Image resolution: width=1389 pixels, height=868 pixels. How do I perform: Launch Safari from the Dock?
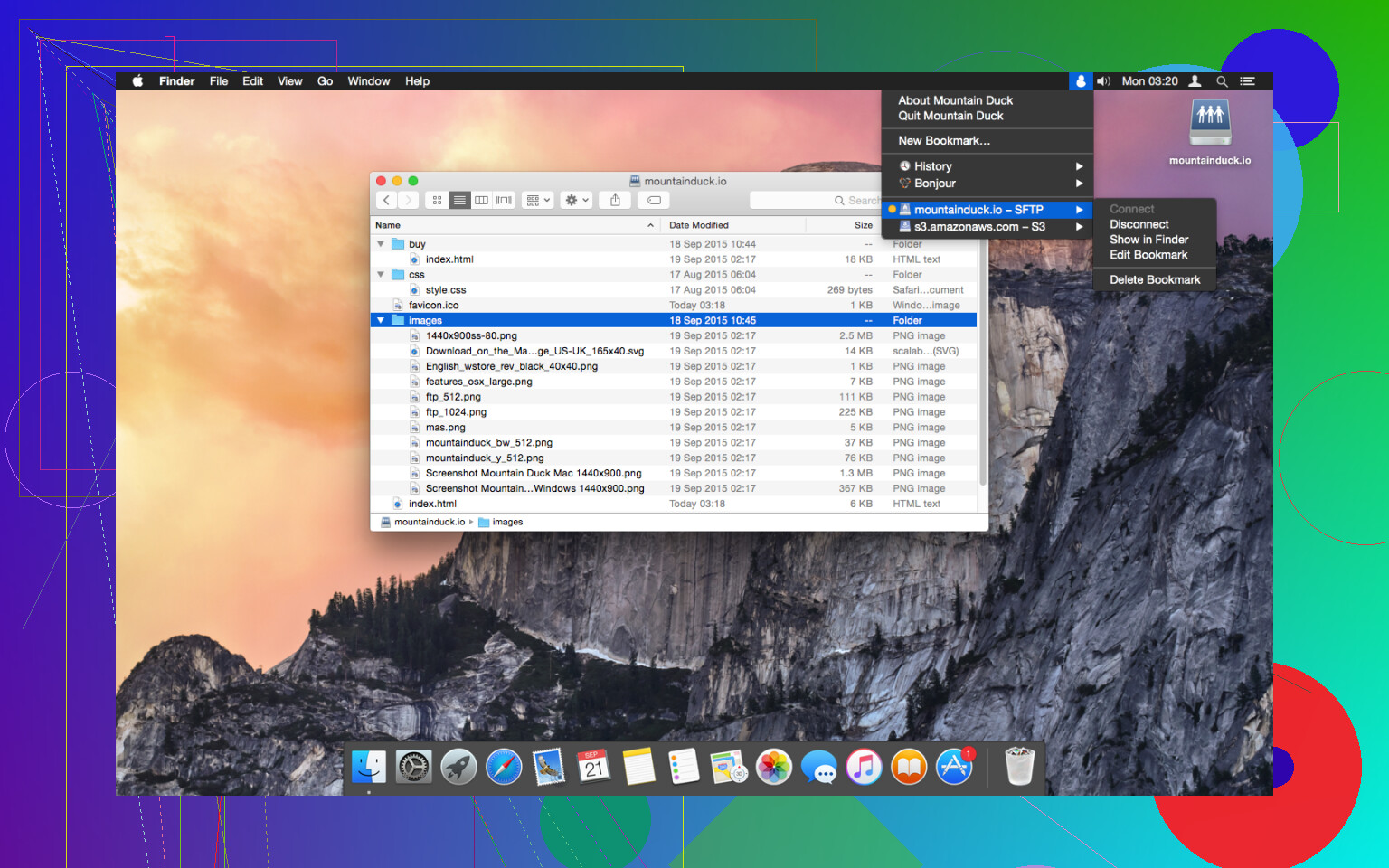pos(504,768)
